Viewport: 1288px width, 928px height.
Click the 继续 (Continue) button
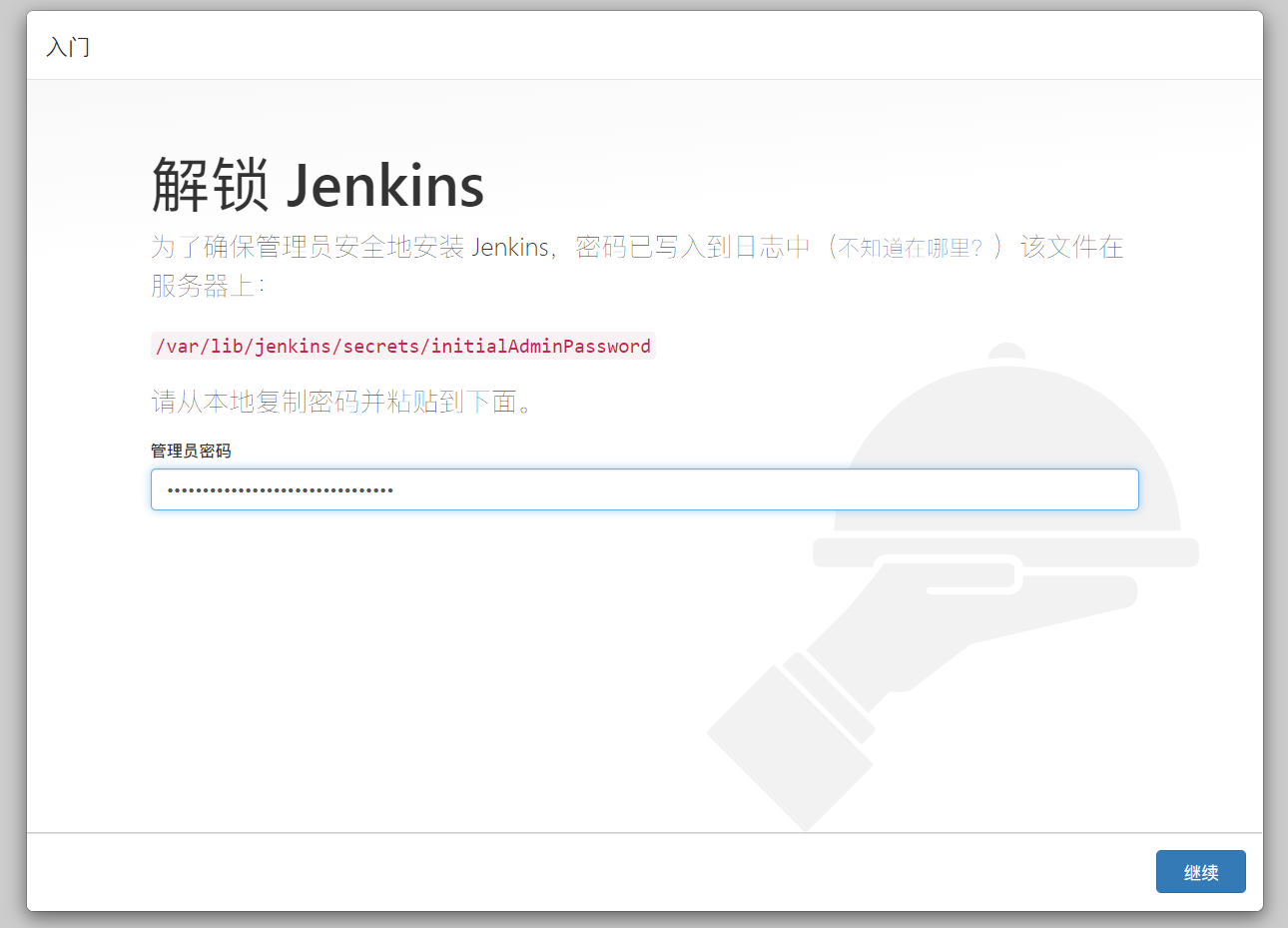coord(1200,871)
